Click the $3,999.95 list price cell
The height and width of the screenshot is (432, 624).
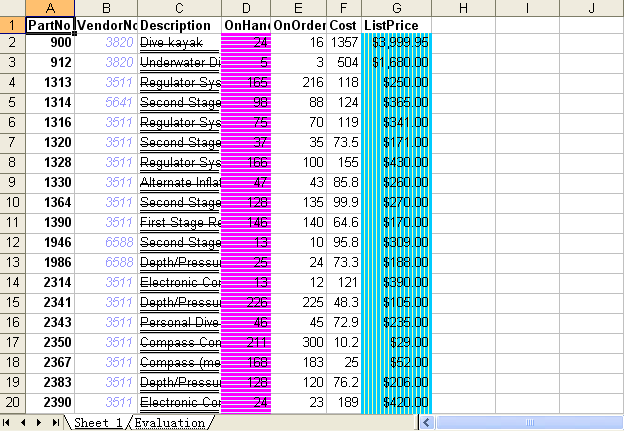tap(396, 43)
